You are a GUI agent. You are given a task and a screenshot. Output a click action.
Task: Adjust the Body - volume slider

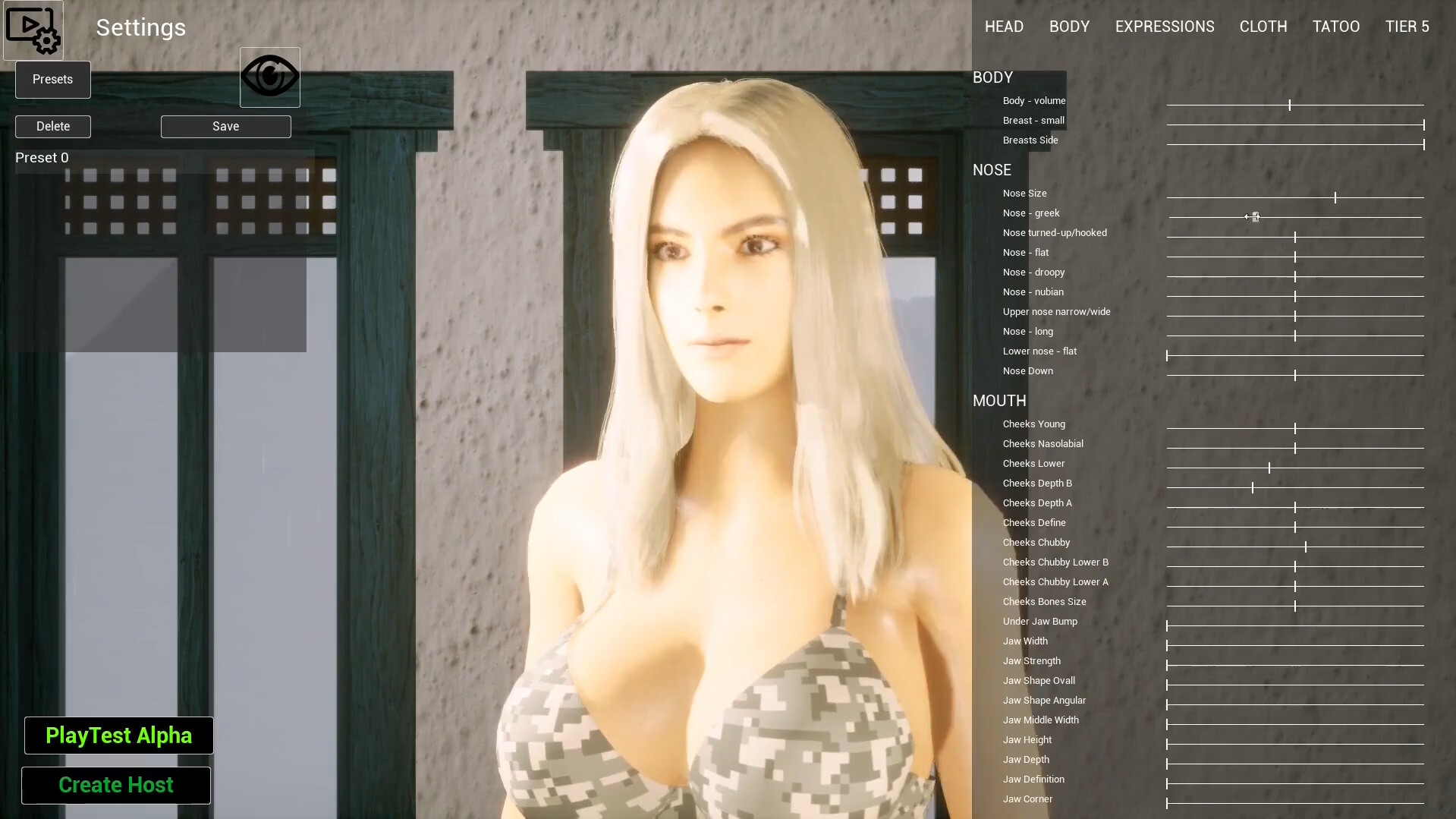tap(1288, 106)
